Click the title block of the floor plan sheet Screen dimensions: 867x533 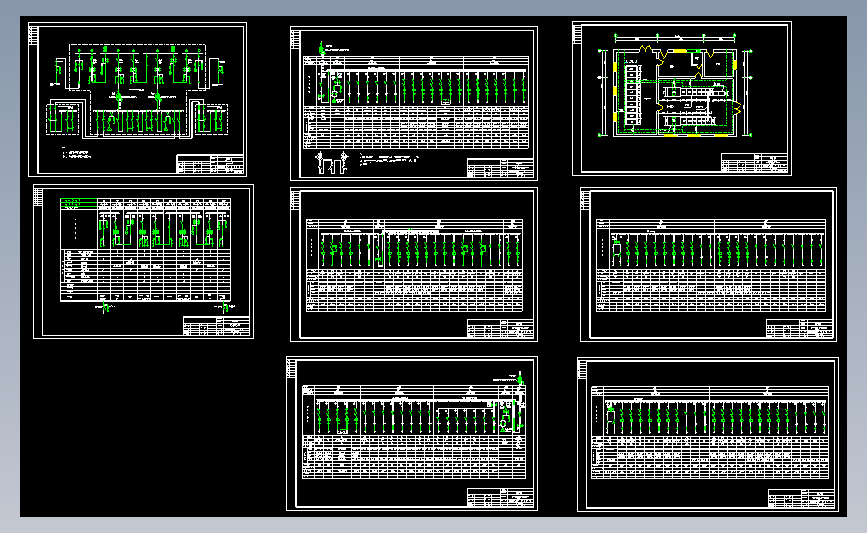[754, 163]
